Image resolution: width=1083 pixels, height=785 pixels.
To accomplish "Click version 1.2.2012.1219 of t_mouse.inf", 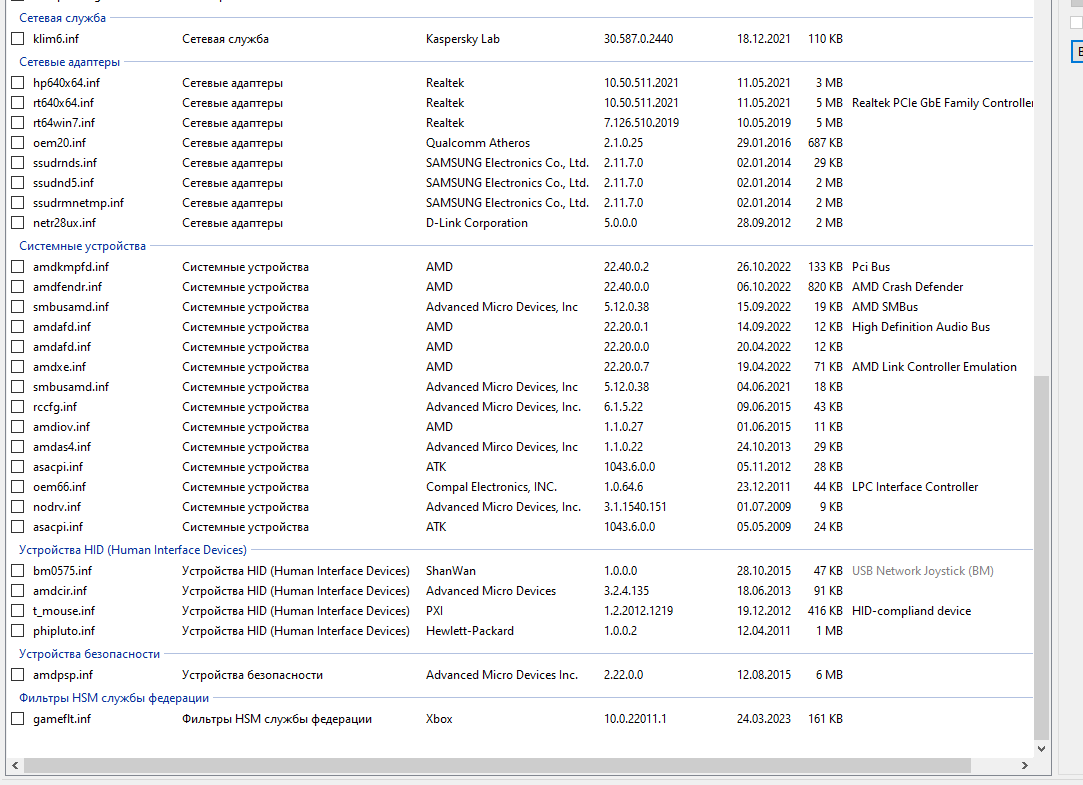I will (x=638, y=611).
